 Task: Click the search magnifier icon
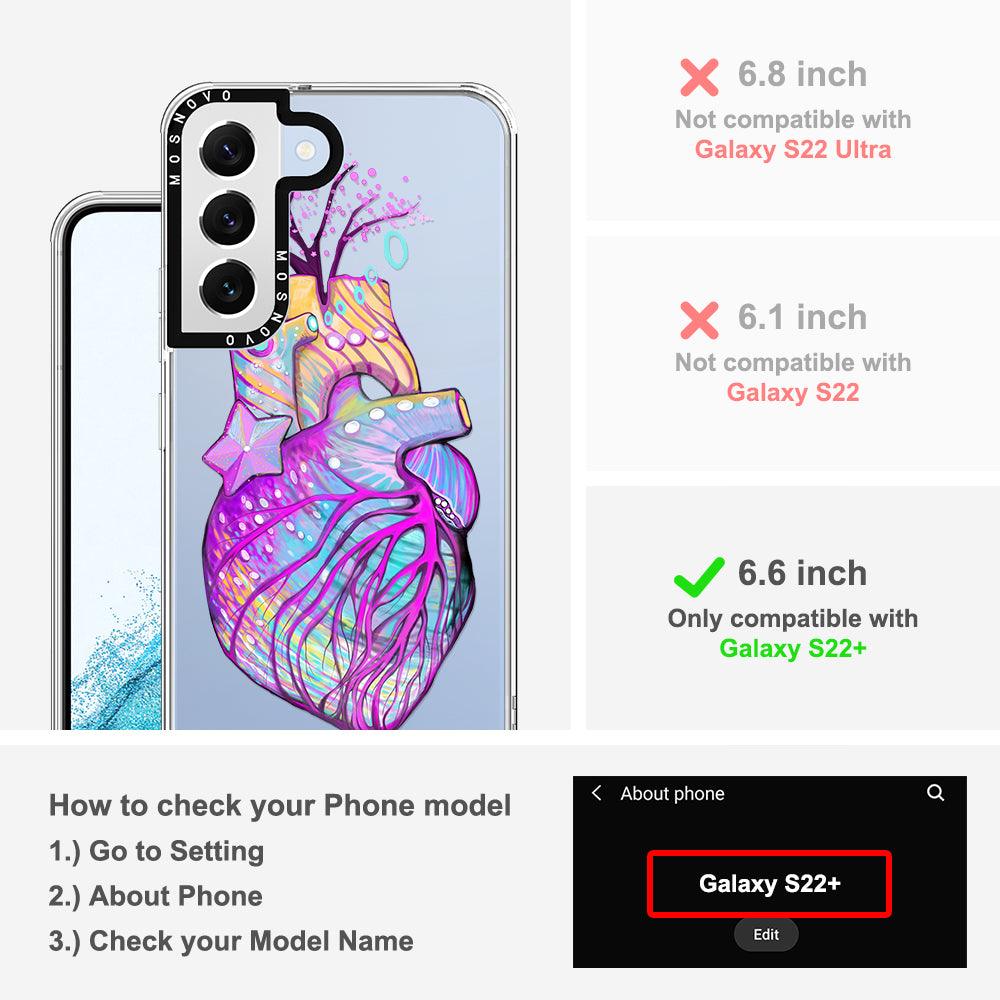(x=935, y=793)
